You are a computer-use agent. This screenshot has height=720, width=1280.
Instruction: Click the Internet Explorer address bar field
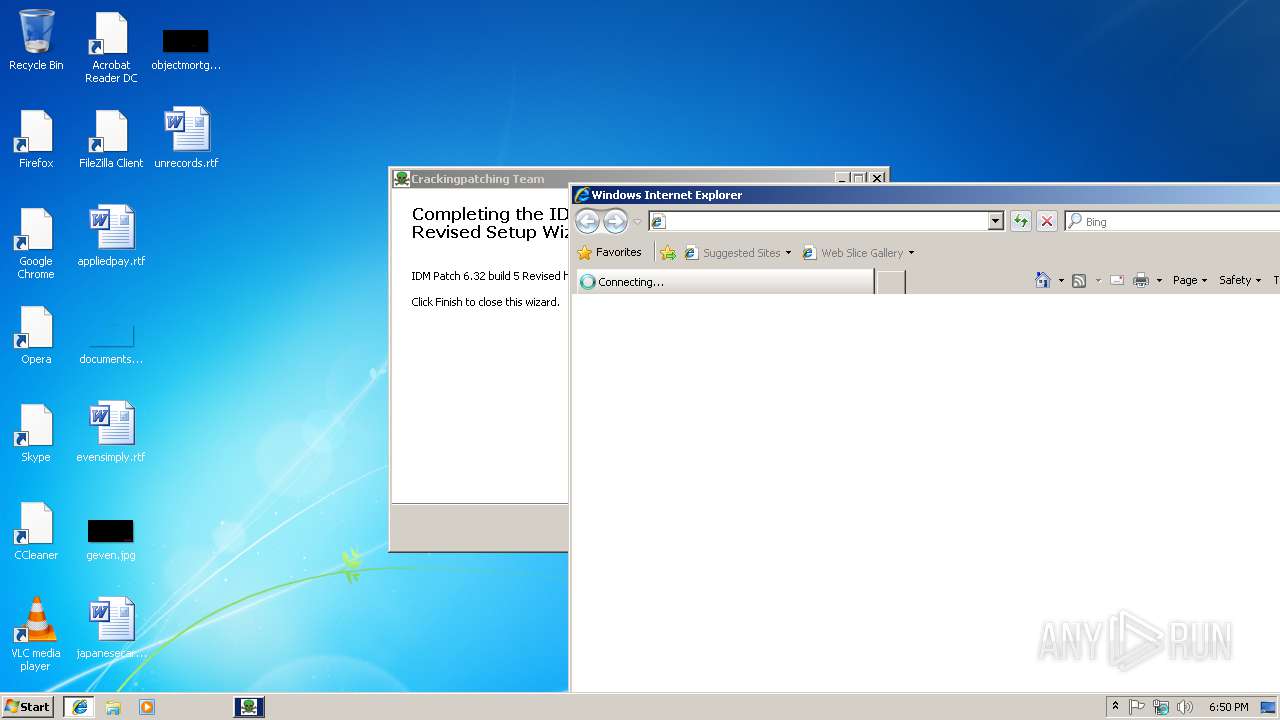pos(818,221)
